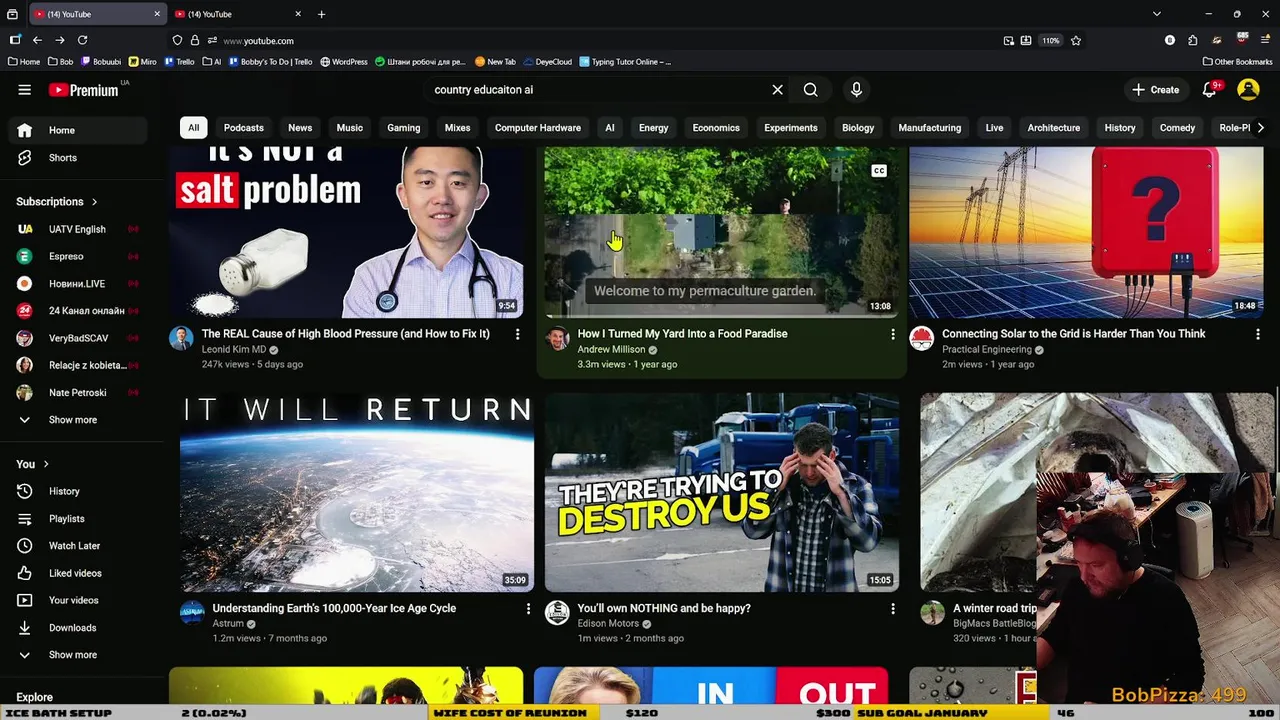Reload the page in browser toolbar
Image resolution: width=1280 pixels, height=720 pixels.
tap(82, 40)
